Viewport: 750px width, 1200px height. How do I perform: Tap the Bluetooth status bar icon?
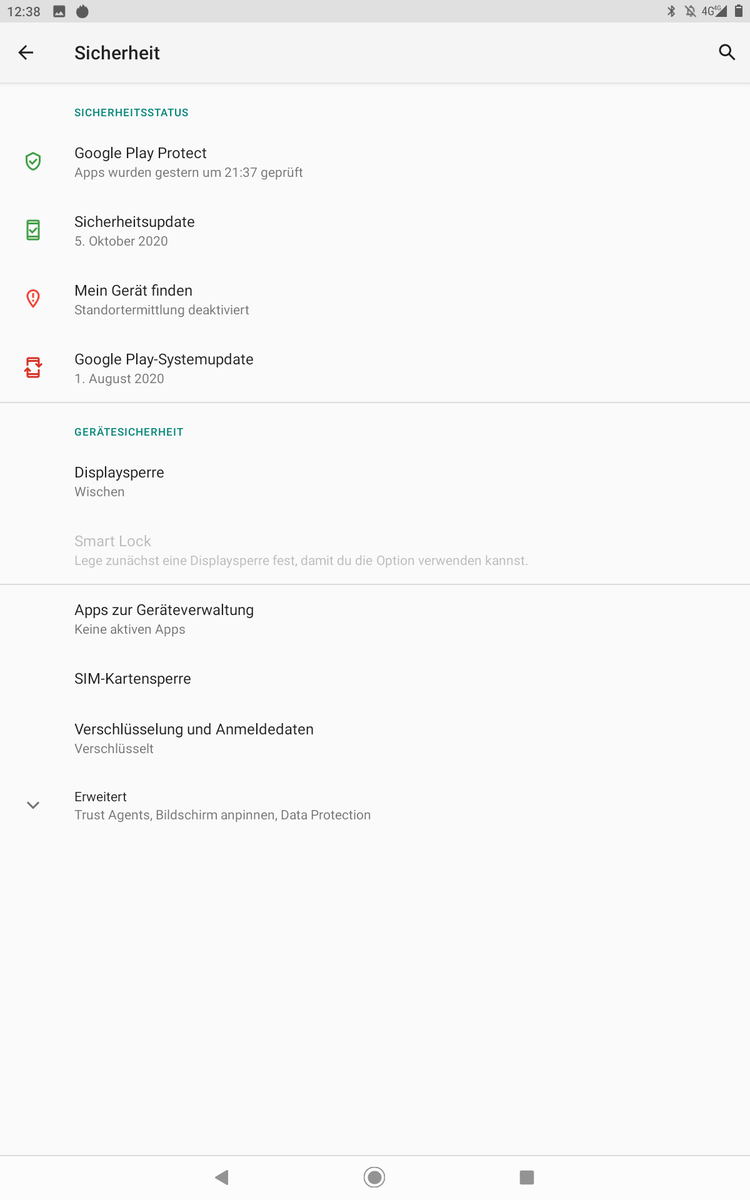tap(672, 11)
